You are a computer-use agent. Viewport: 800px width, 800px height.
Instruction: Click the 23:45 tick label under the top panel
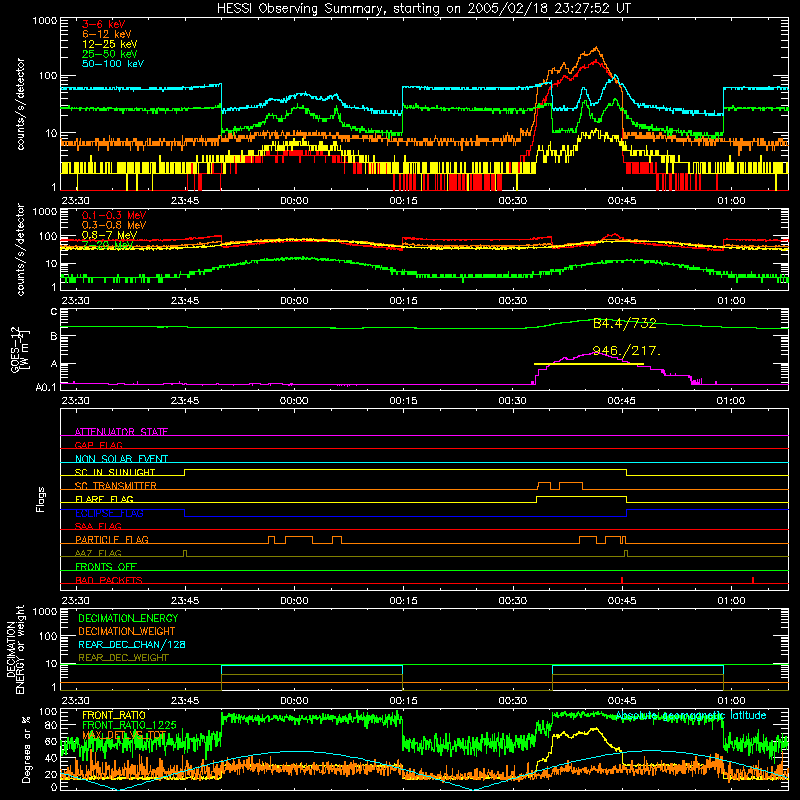pyautogui.click(x=185, y=201)
